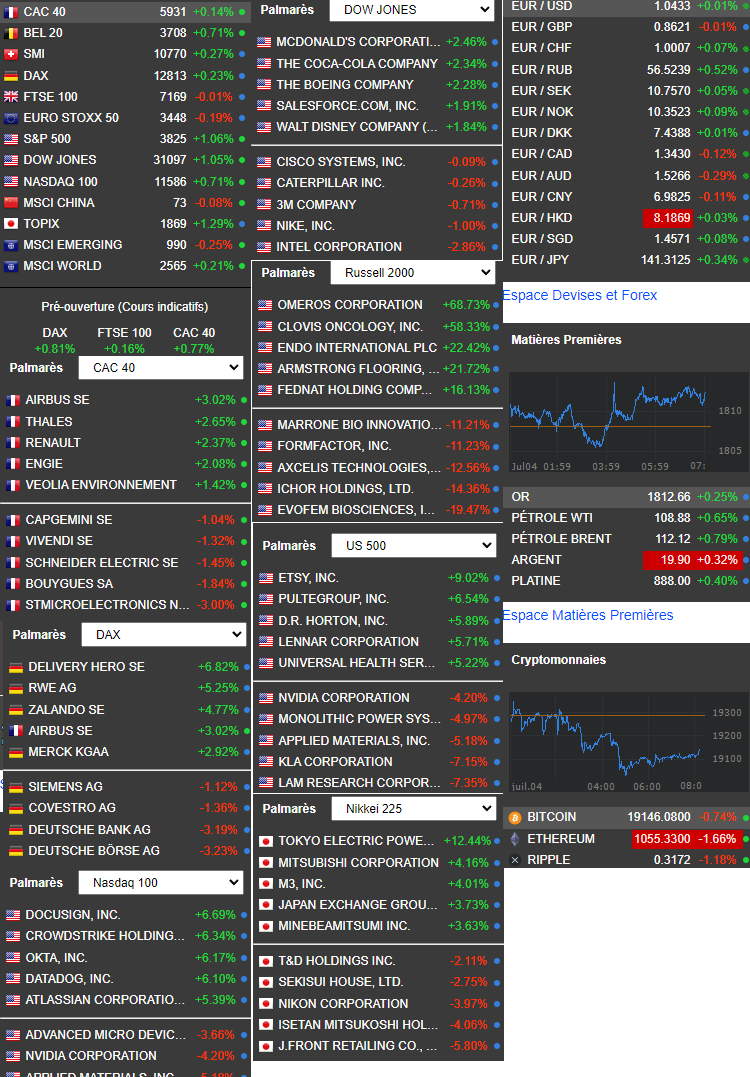
Task: Click the blue status dot on INTEL CORPORATION row
Action: click(495, 247)
